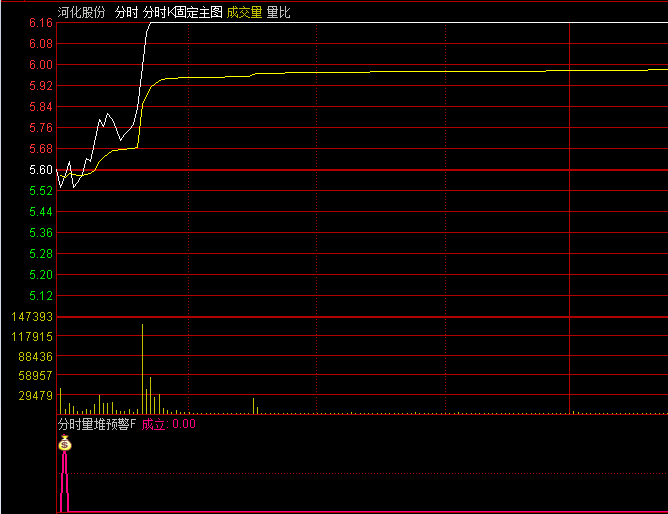Click the 5.76 price axis label
Screen dimensions: 668x514
(x=41, y=128)
